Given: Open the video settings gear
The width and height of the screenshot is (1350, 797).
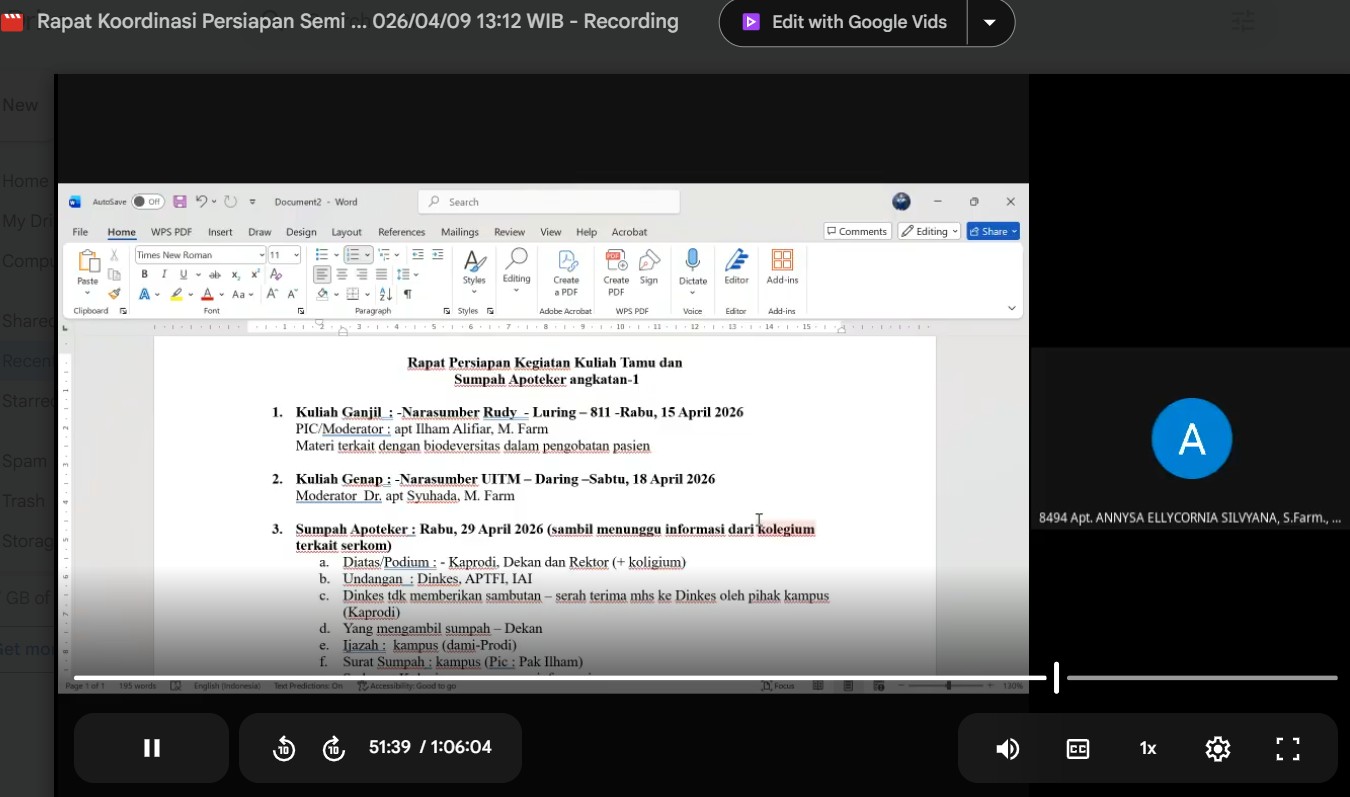Looking at the screenshot, I should [x=1217, y=749].
